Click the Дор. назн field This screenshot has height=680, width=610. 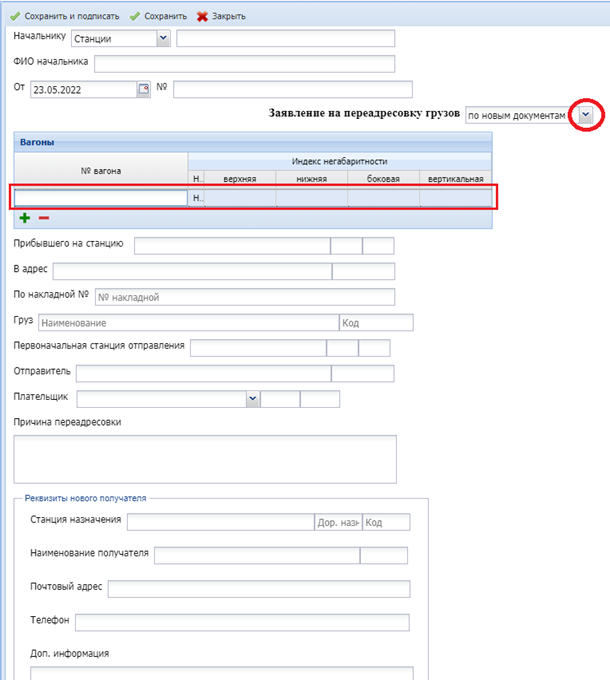pos(338,522)
